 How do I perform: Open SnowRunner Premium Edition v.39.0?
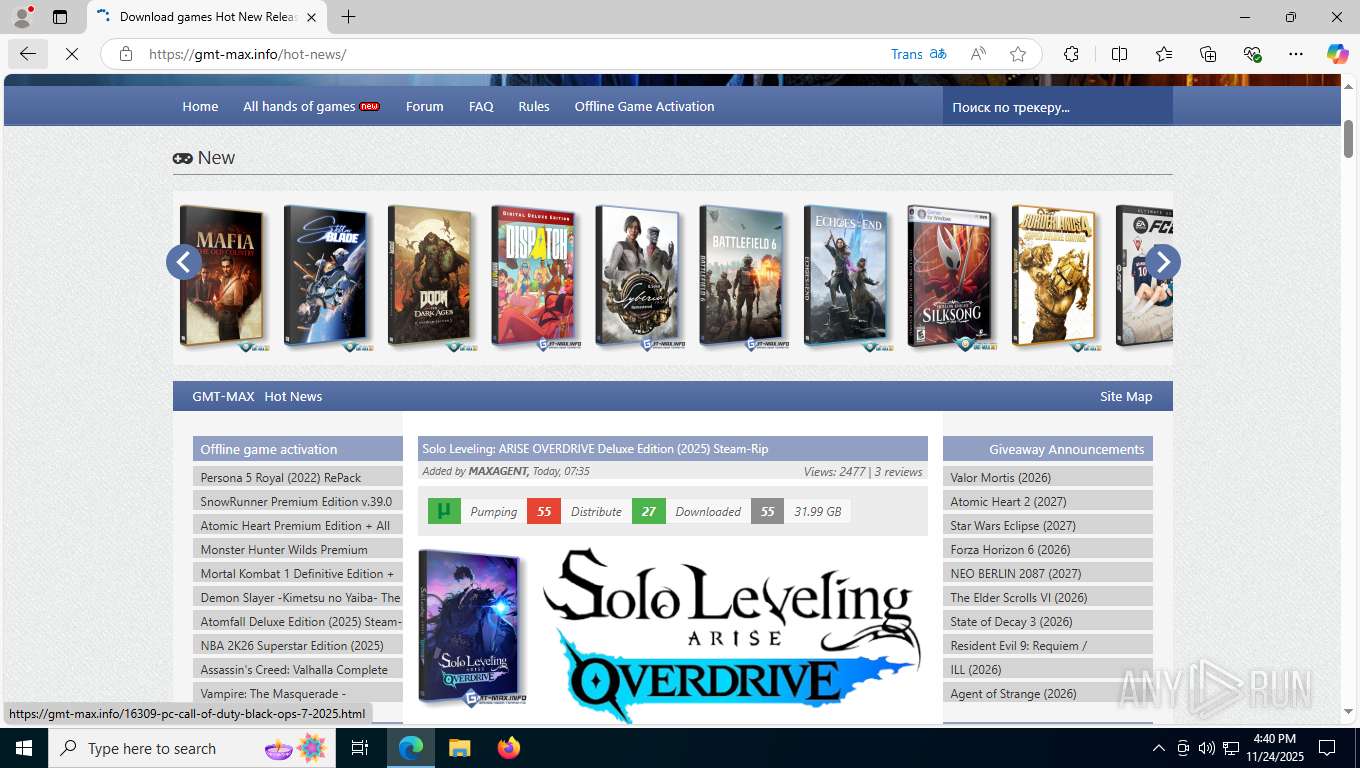pos(298,501)
